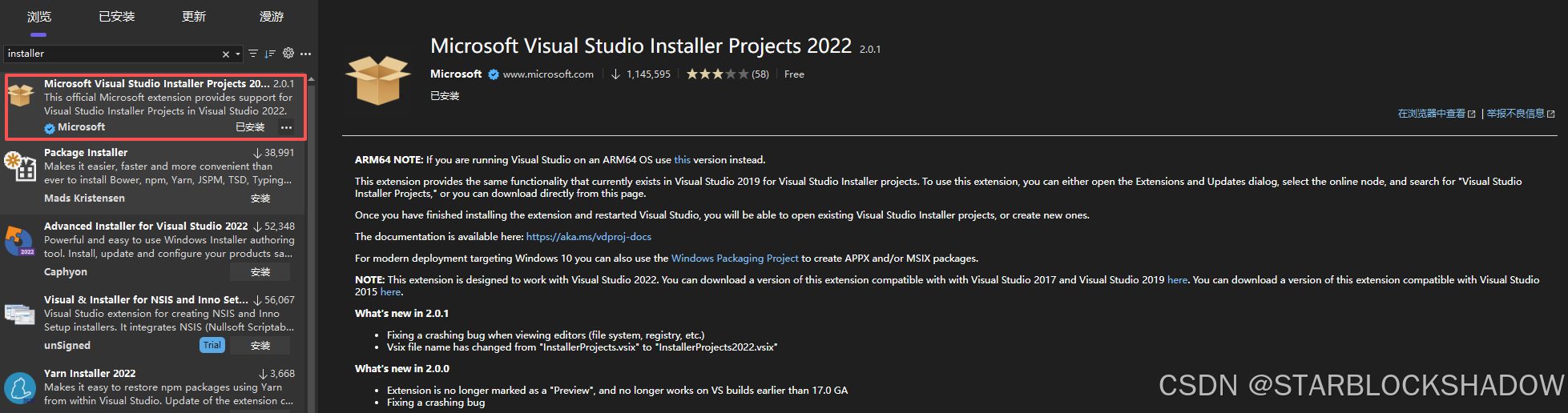
Task: Click the Trial badge for unSigned extension
Action: point(212,345)
